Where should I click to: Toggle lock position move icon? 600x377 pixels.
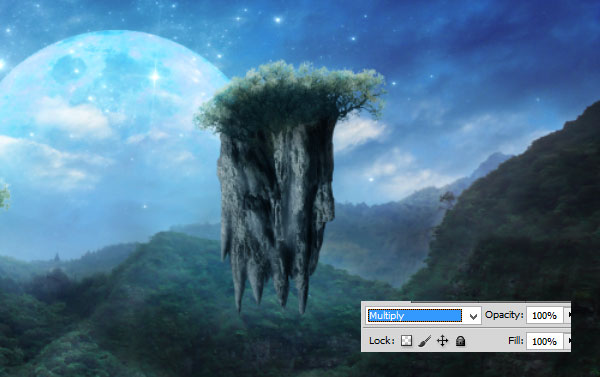click(x=442, y=341)
